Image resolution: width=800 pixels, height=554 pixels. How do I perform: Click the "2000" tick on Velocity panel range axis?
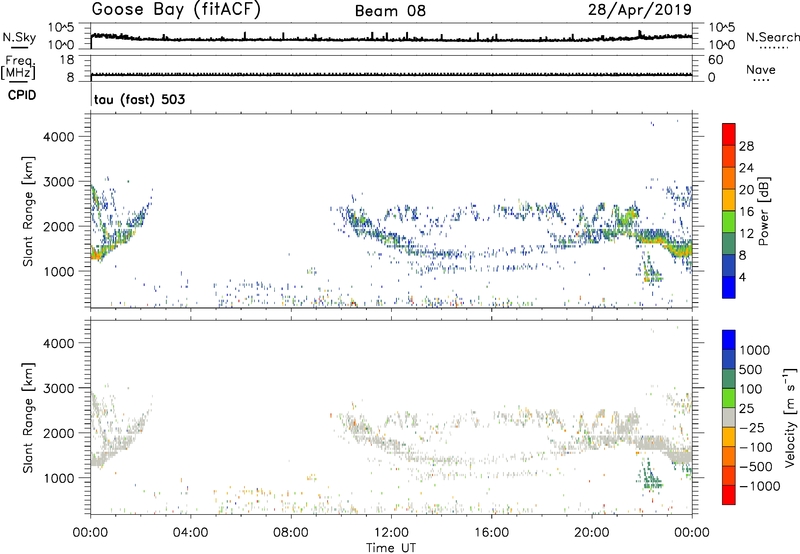coord(58,433)
